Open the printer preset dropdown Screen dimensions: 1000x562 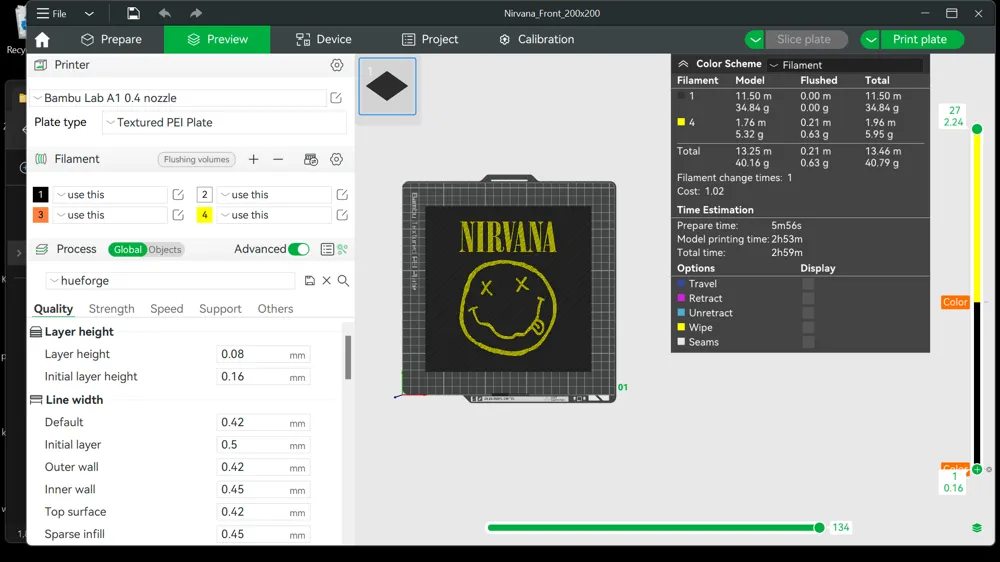pos(179,98)
